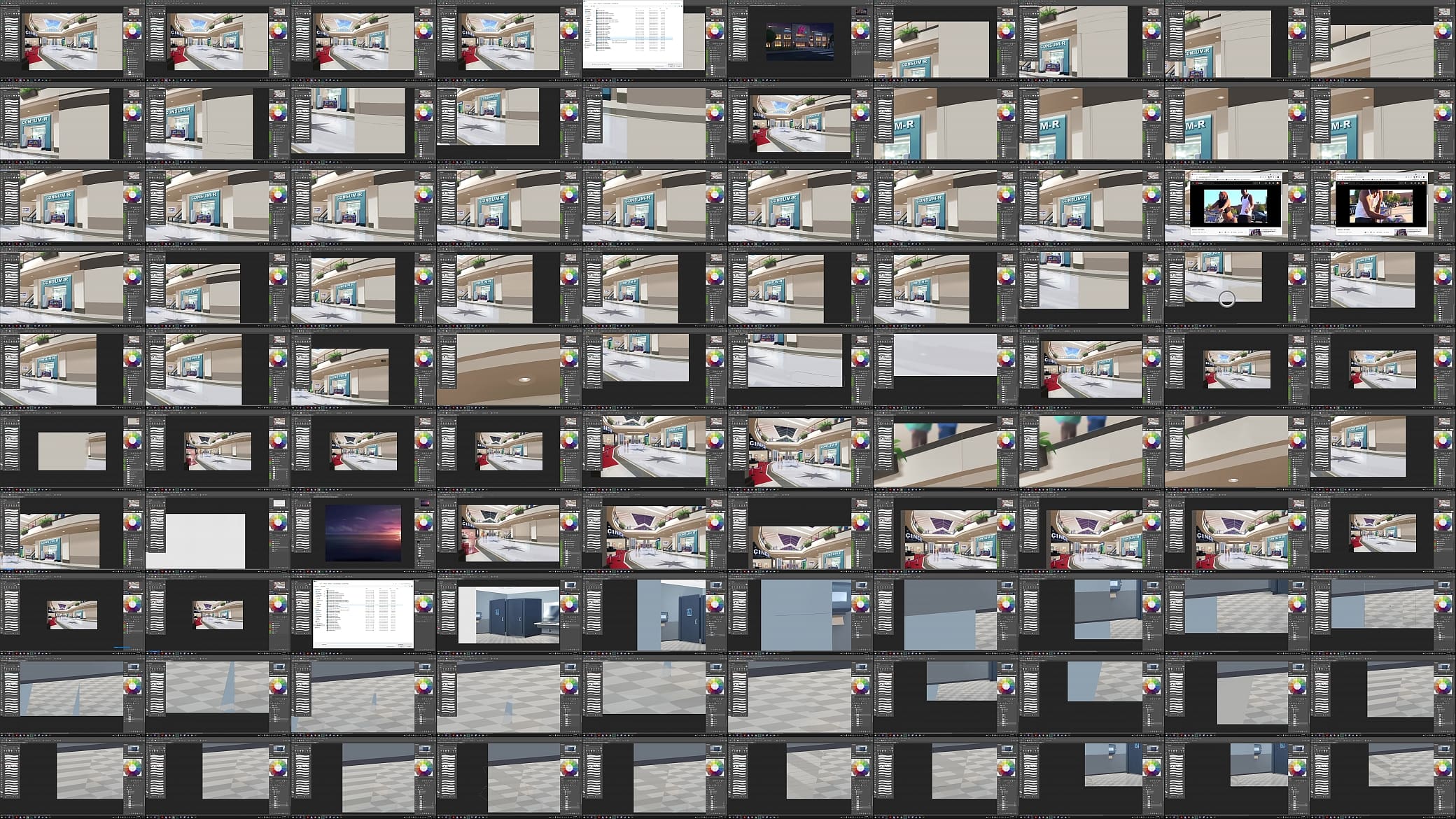Image resolution: width=1456 pixels, height=819 pixels.
Task: Click the night mall exterior image canvas
Action: [x=799, y=41]
